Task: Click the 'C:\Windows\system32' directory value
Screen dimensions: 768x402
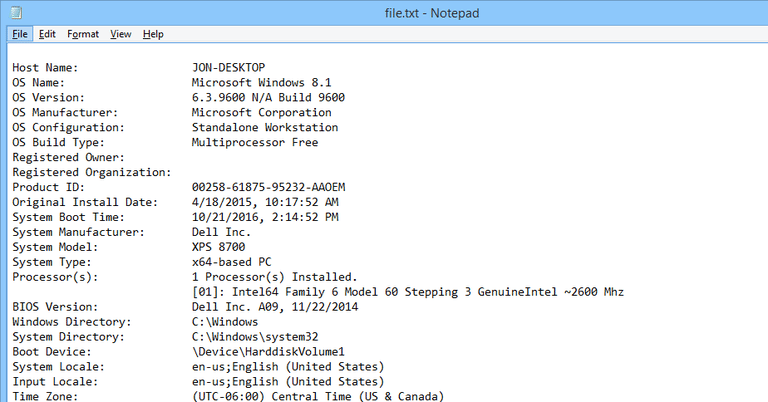Action: pyautogui.click(x=255, y=337)
